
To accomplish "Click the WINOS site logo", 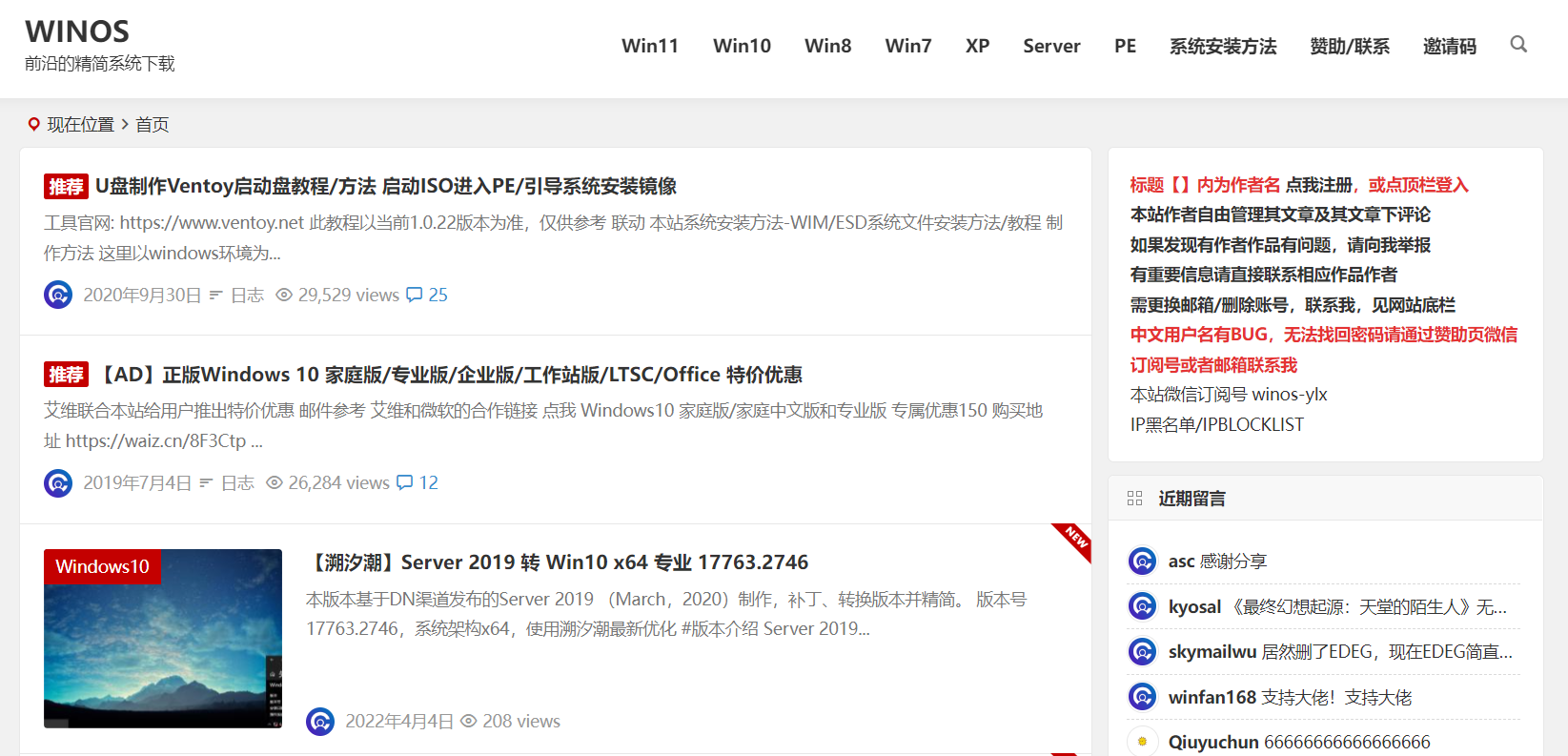I will coord(77,31).
